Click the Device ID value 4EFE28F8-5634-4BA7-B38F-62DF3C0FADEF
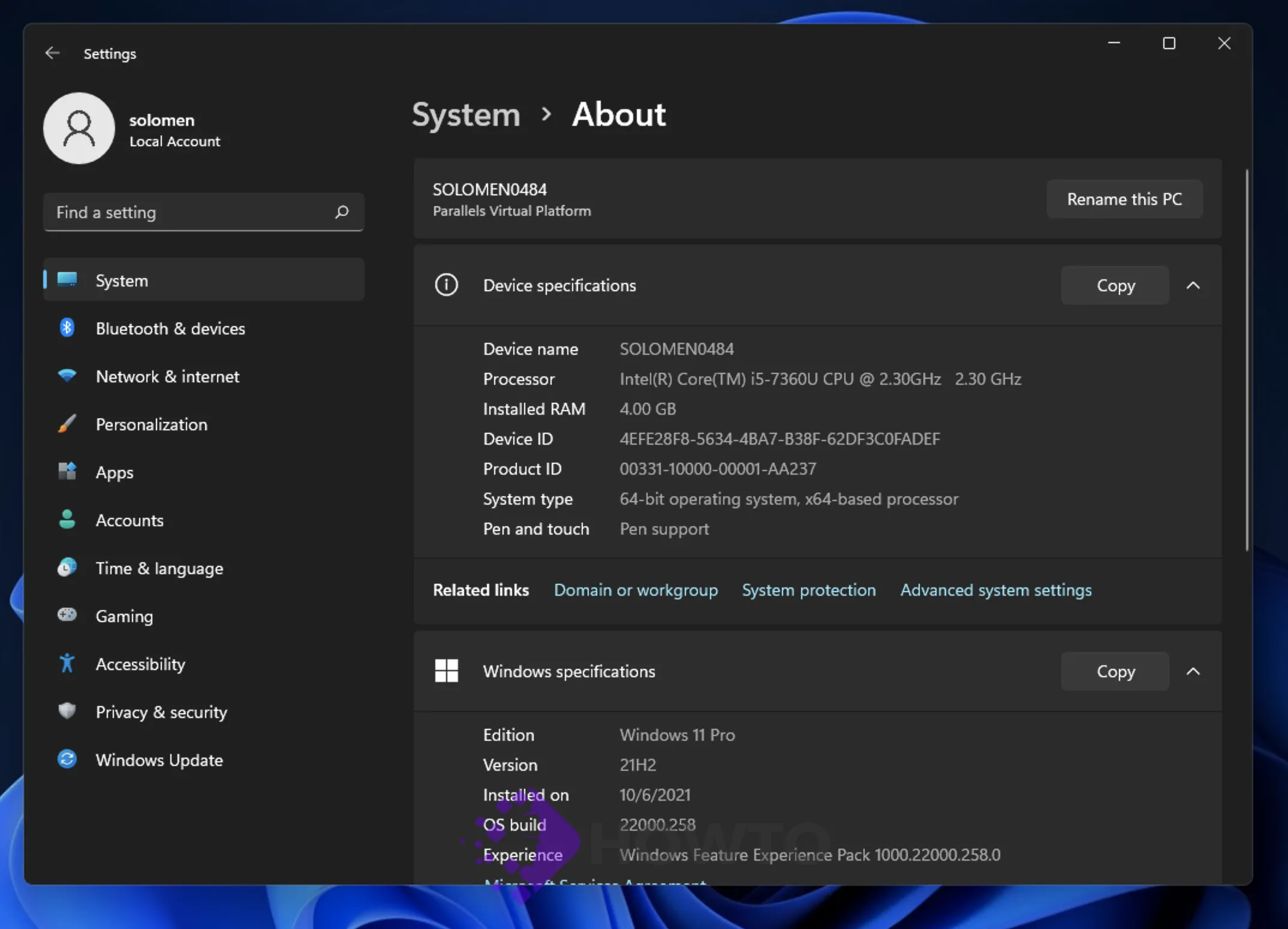The image size is (1288, 929). click(780, 439)
